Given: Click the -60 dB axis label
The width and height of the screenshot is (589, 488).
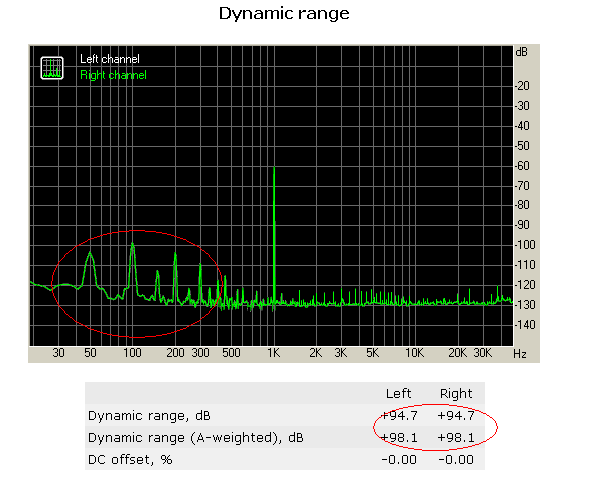Looking at the screenshot, I should (x=522, y=166).
